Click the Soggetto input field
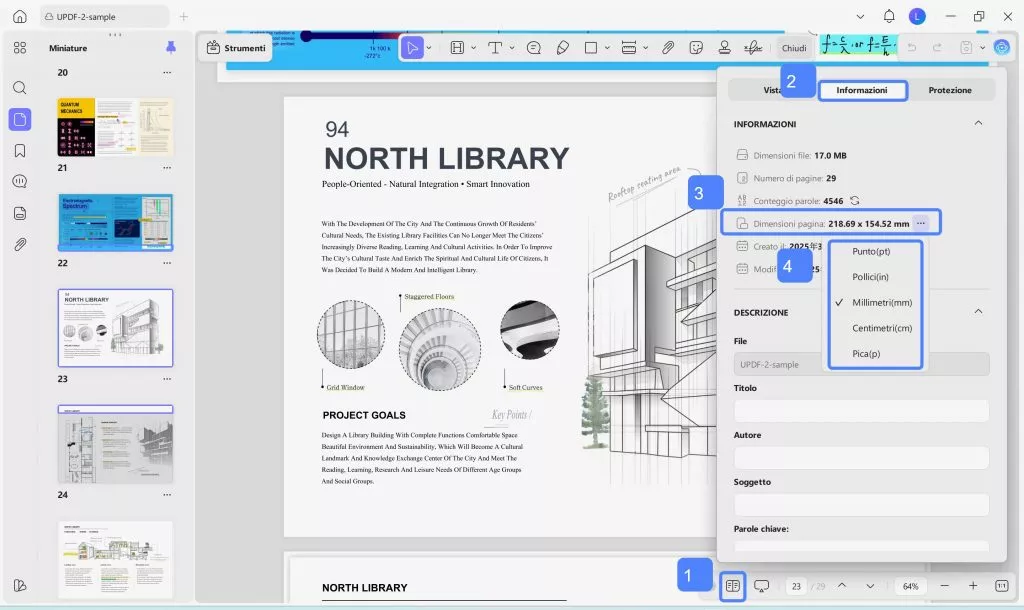This screenshot has height=610, width=1024. tap(861, 505)
